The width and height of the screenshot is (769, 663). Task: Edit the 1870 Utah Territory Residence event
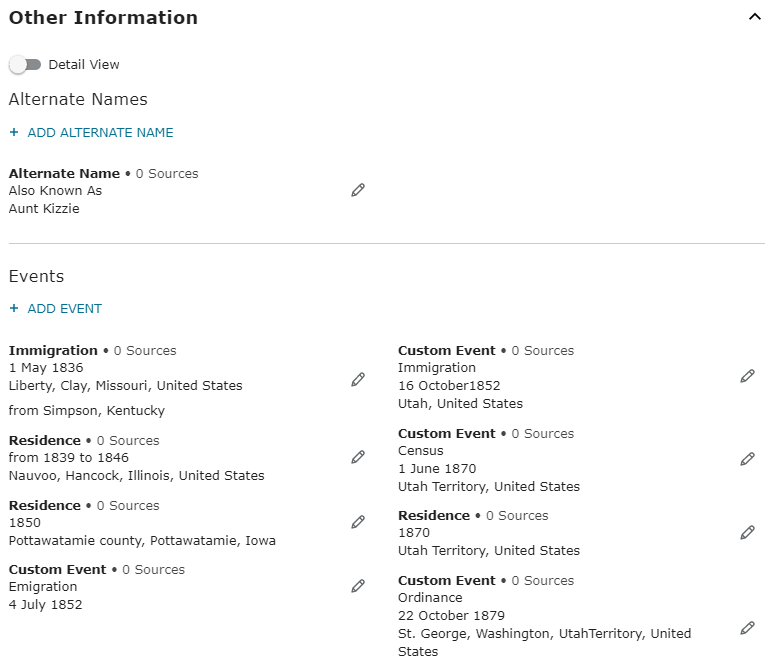pyautogui.click(x=747, y=532)
